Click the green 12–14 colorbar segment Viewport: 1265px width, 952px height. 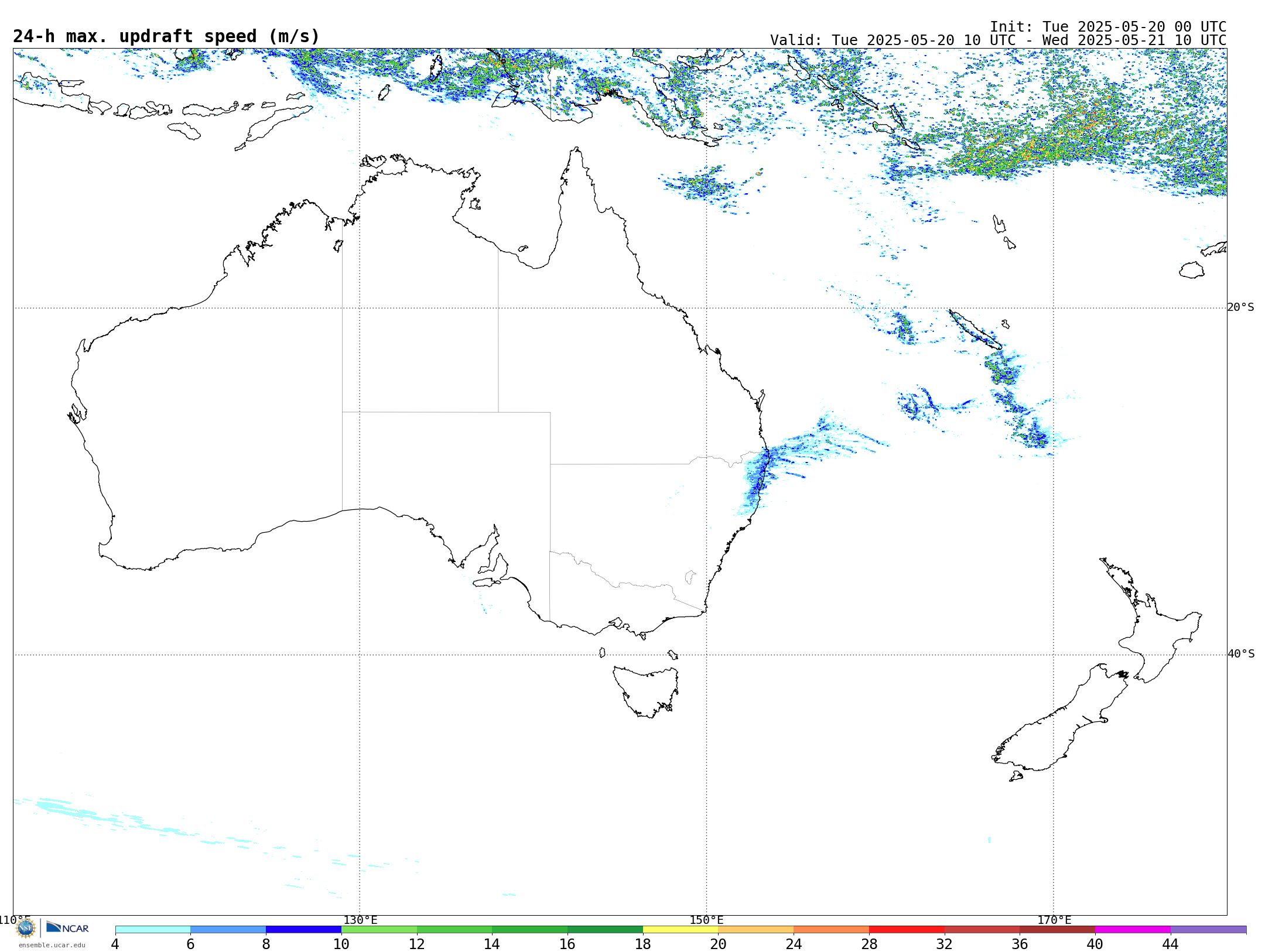(454, 930)
